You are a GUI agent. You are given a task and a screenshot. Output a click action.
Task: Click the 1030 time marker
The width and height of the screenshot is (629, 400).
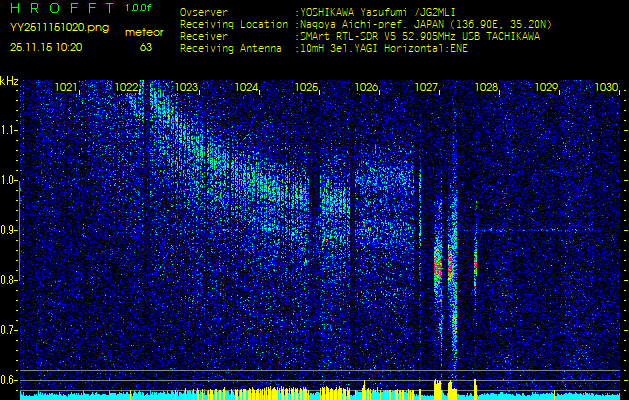tap(606, 87)
